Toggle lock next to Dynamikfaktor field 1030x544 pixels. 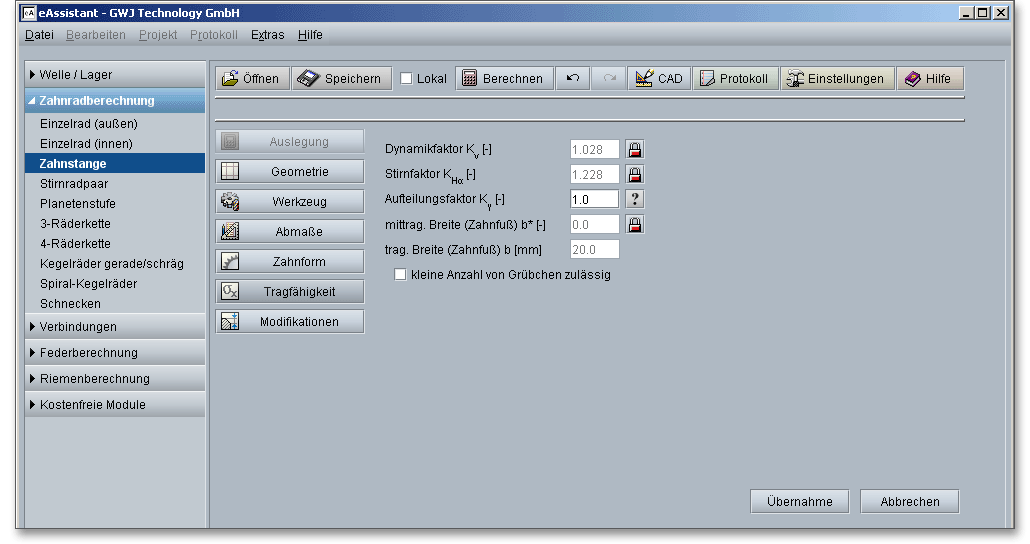tap(635, 149)
